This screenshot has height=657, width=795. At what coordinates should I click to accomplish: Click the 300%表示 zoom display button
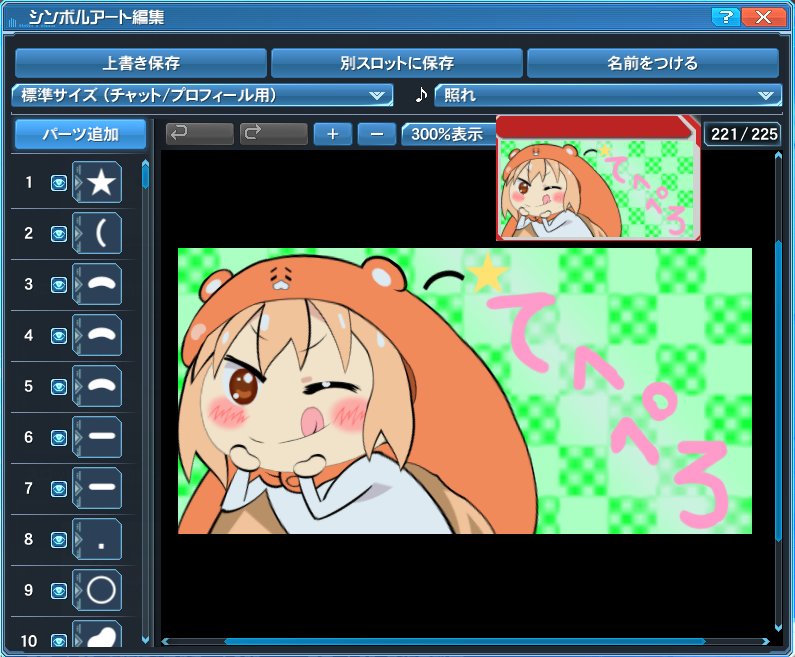pos(448,134)
